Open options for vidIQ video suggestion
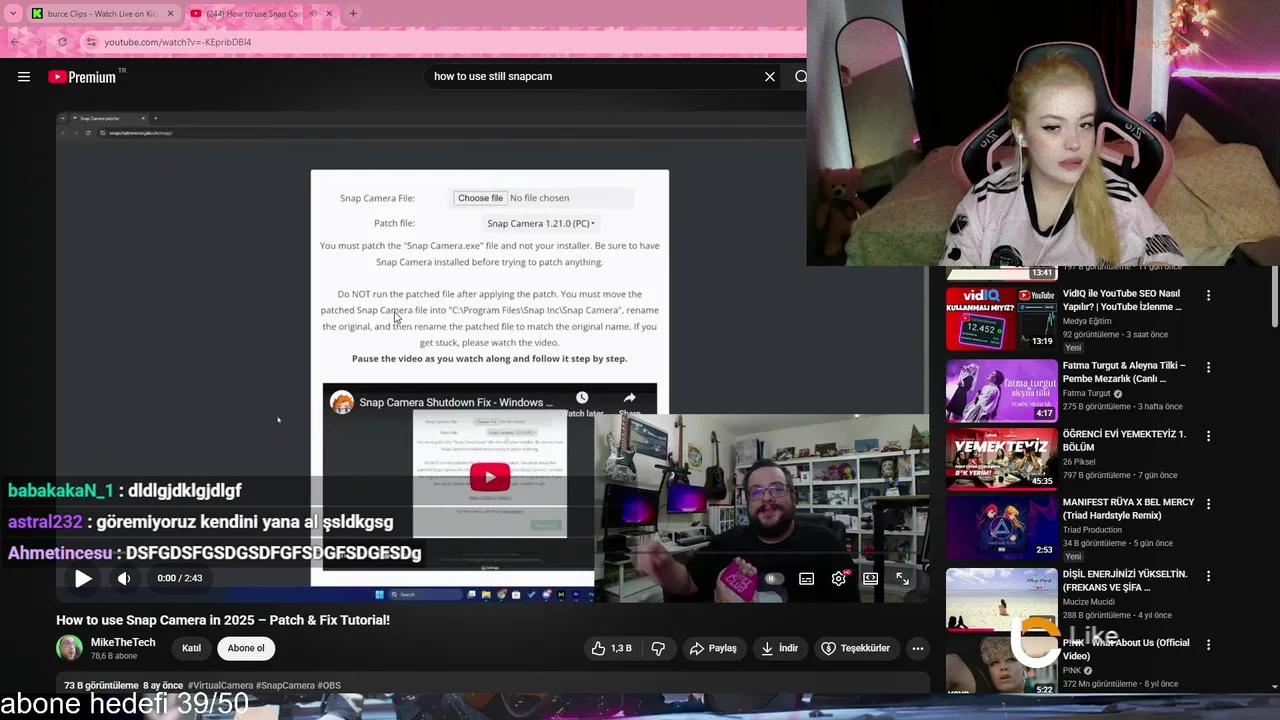Viewport: 1280px width, 720px height. [1208, 296]
